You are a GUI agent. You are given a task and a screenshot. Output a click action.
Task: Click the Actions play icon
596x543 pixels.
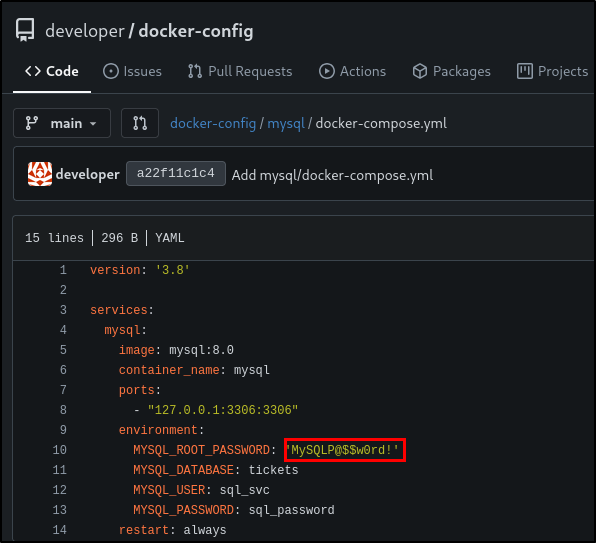pyautogui.click(x=327, y=71)
